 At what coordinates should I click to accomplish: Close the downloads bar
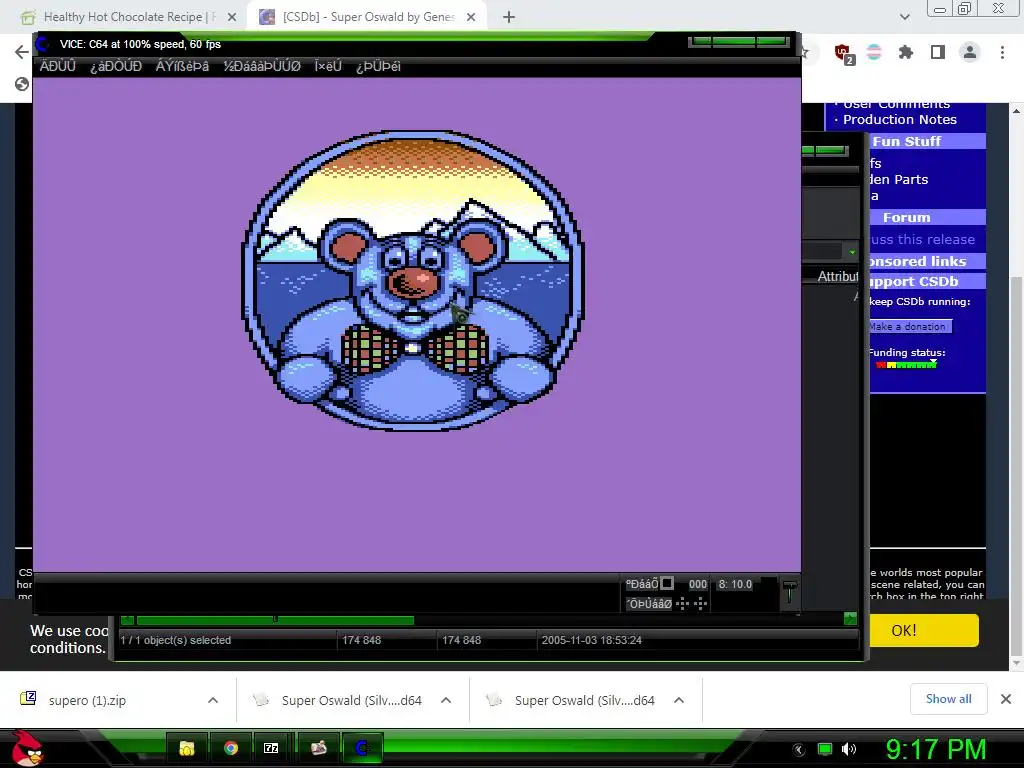point(1006,699)
